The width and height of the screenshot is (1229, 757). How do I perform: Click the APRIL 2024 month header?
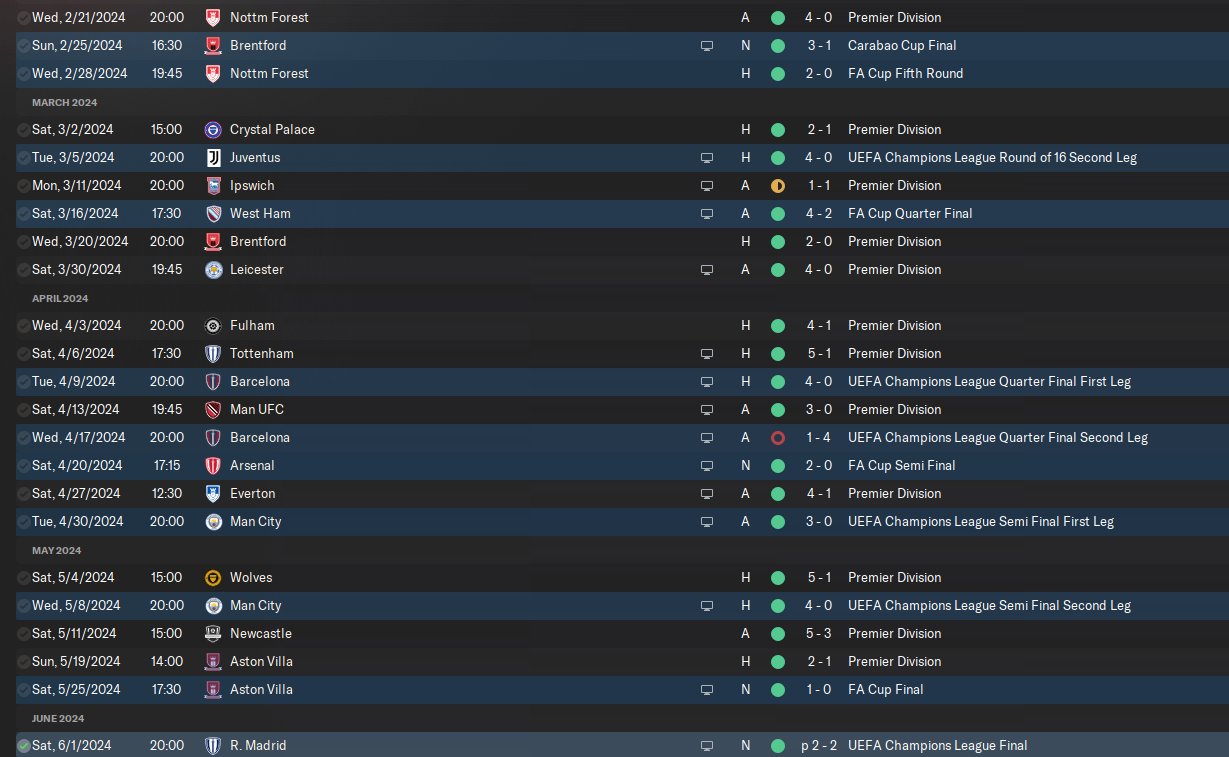point(60,298)
